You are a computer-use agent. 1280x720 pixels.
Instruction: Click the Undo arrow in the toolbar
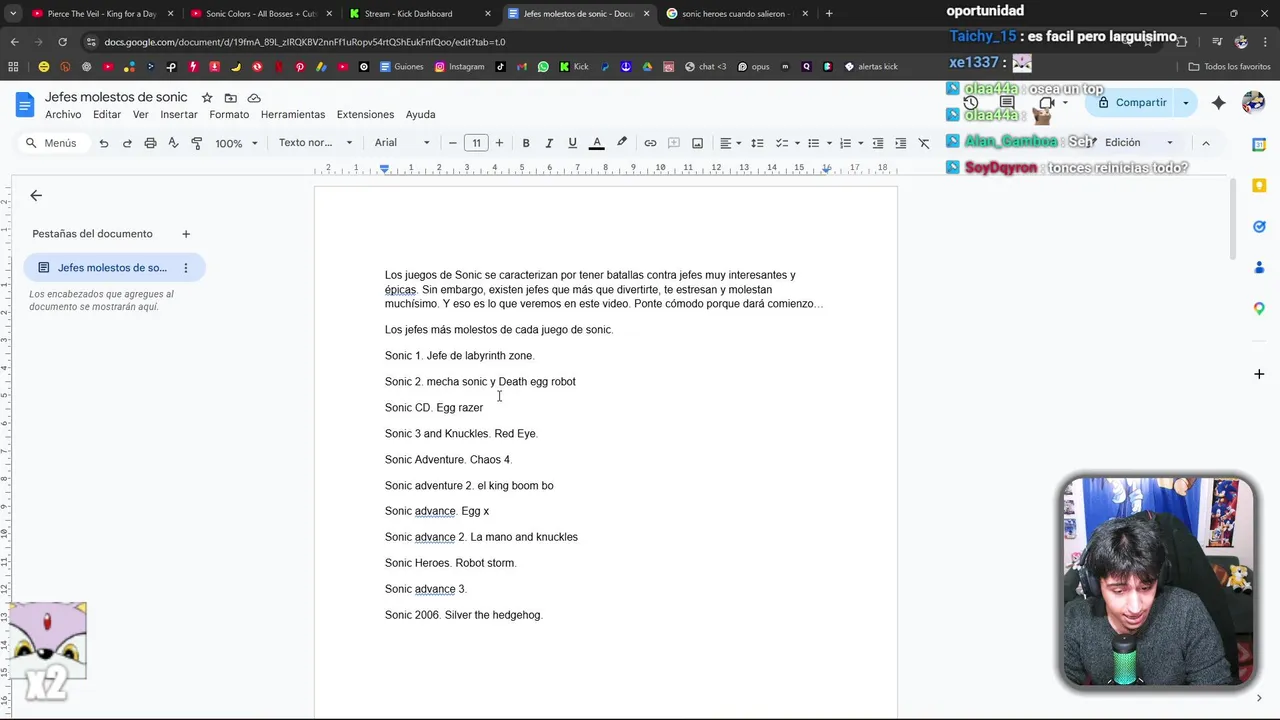(x=103, y=143)
